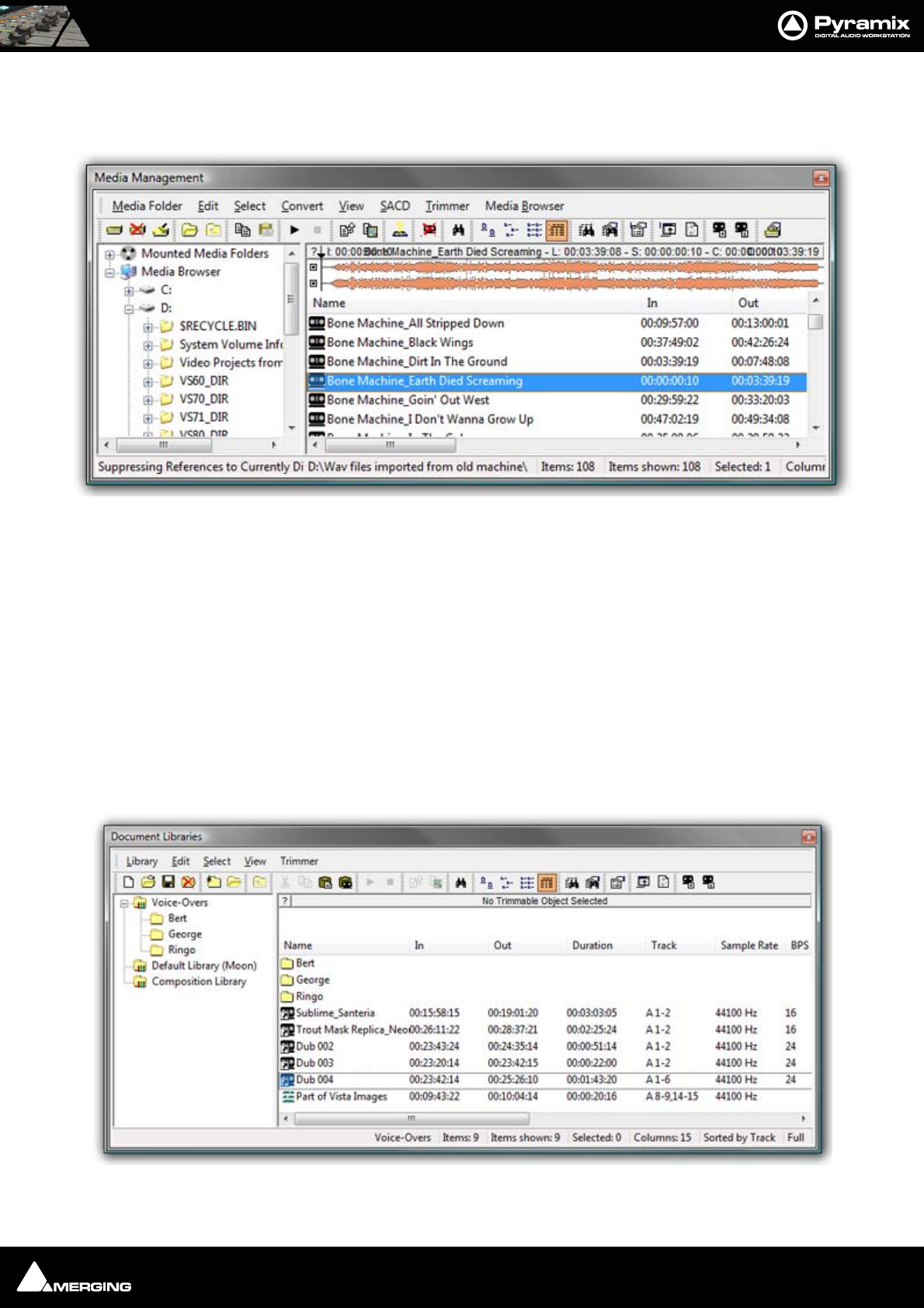Switch Media Management to List view

coord(534,230)
